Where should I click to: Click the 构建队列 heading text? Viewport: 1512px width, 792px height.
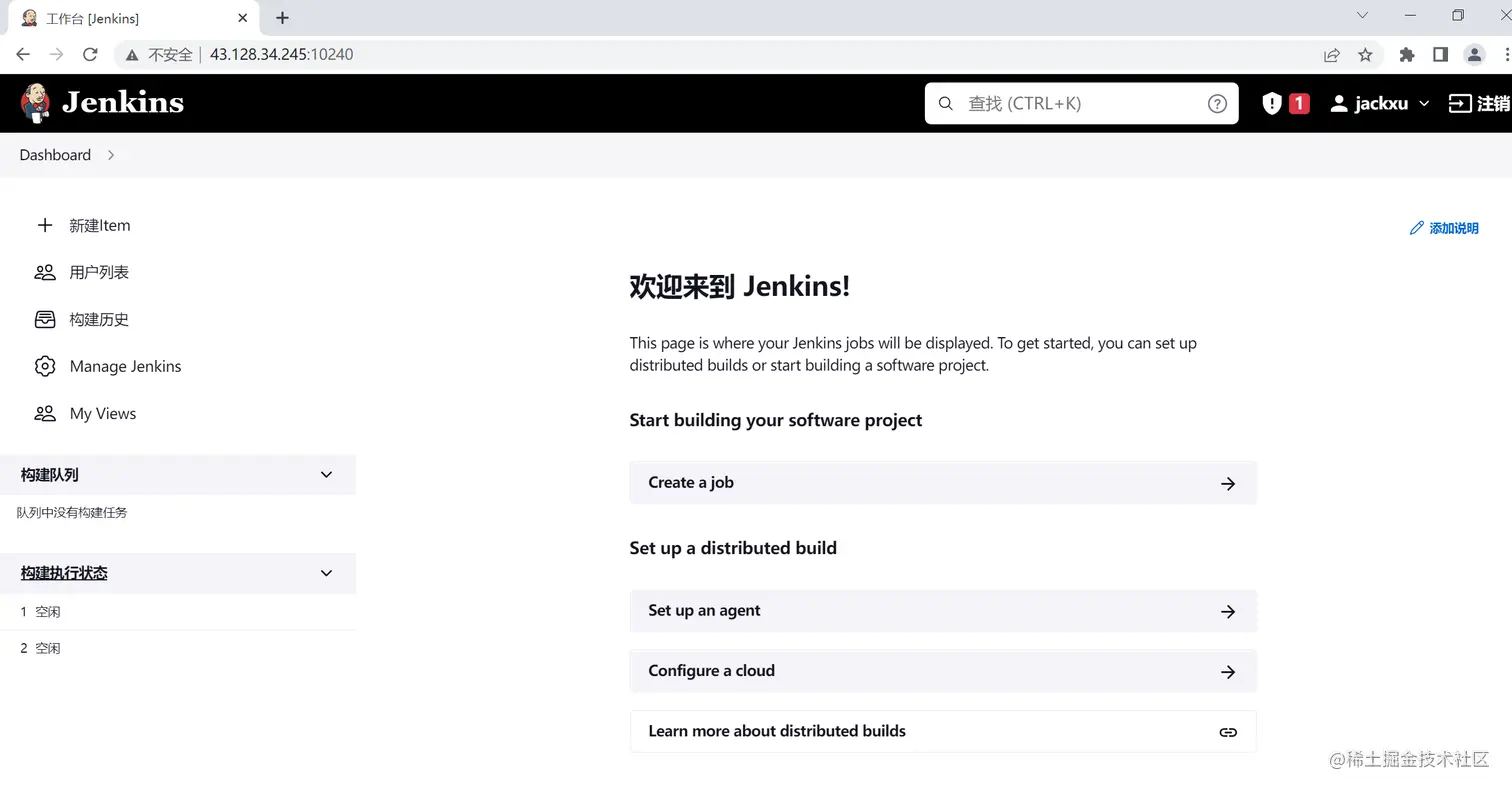pos(49,474)
